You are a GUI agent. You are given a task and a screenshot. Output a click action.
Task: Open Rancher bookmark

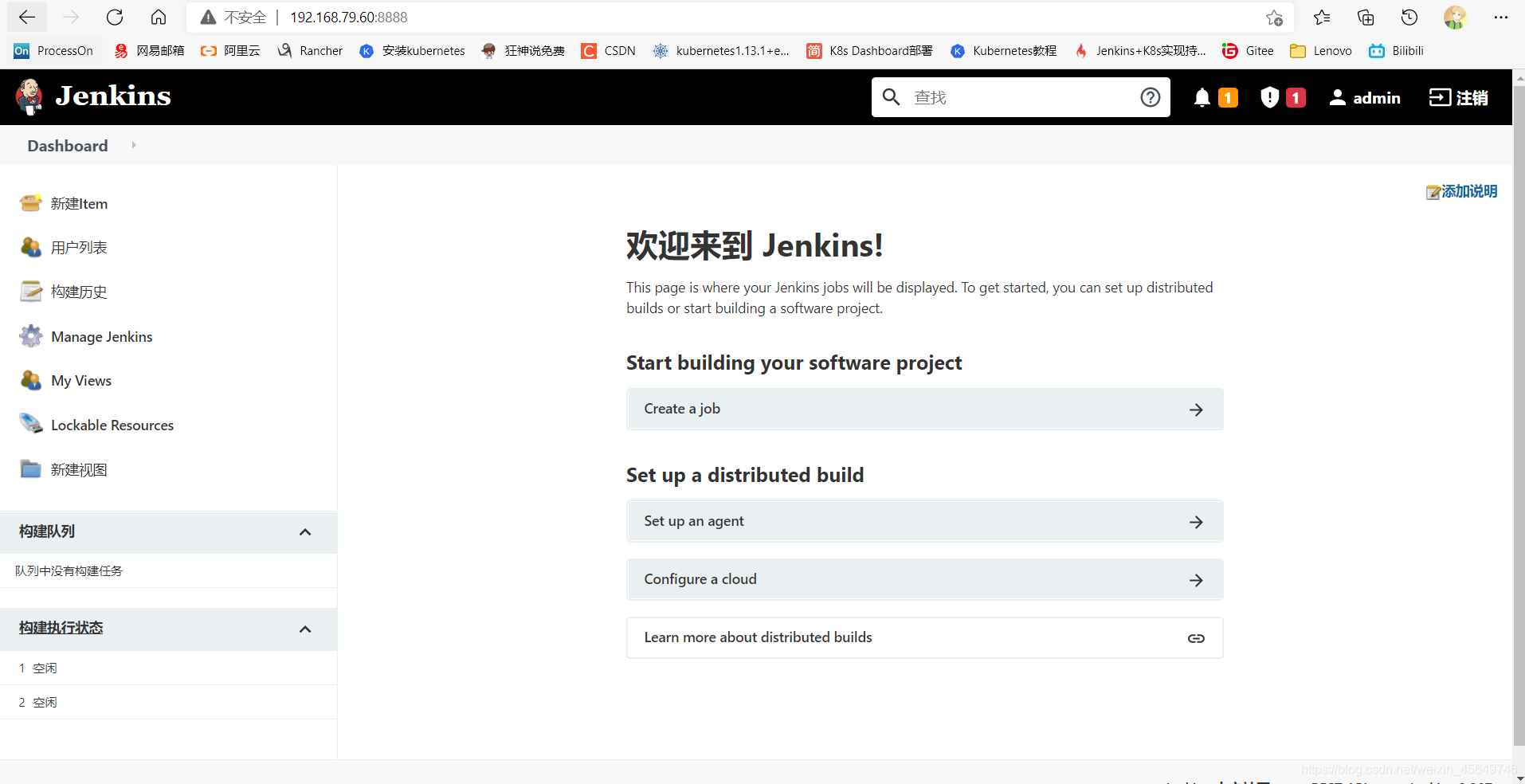pos(310,51)
